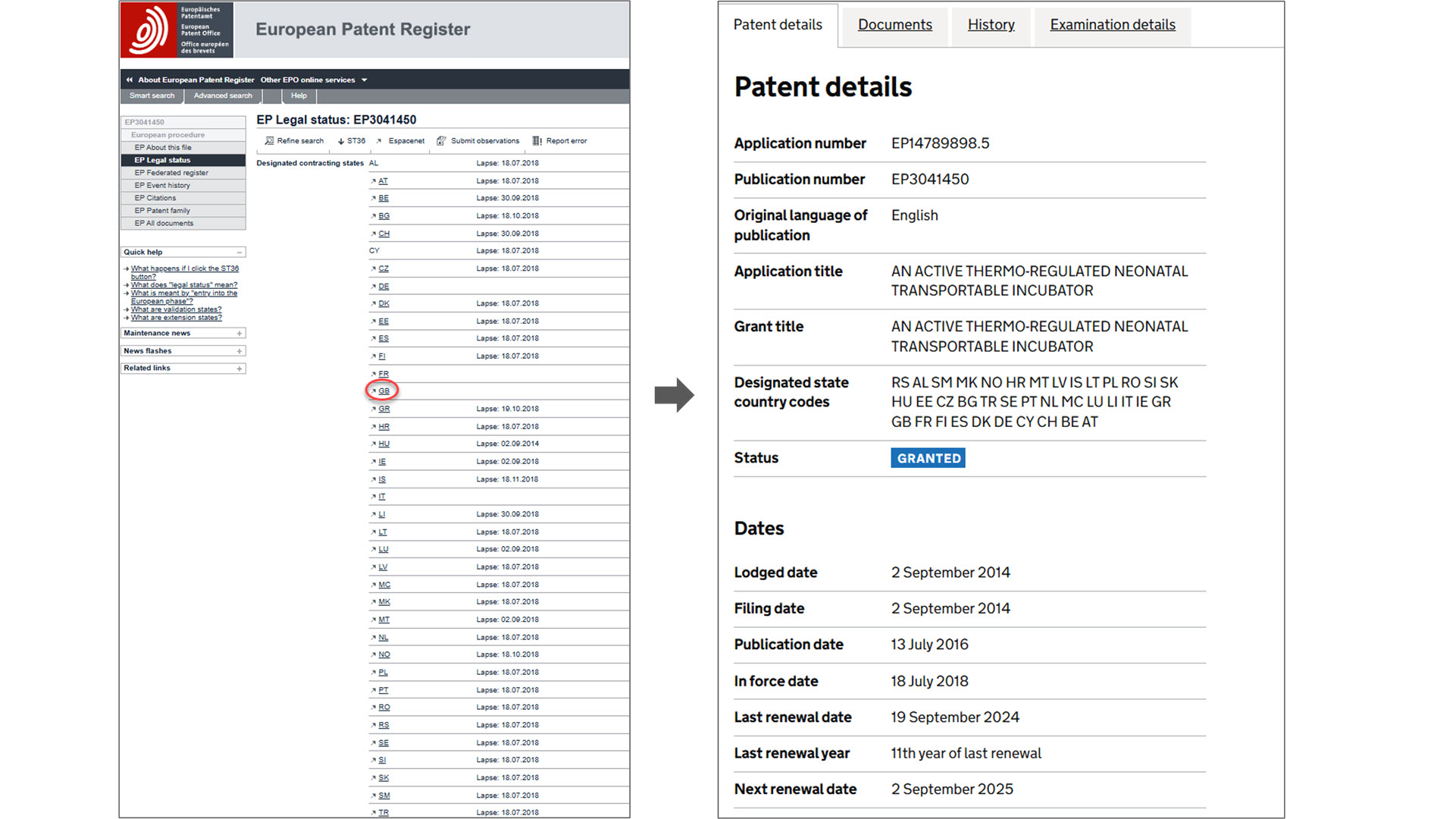Click the EPO logo in the header

click(149, 30)
